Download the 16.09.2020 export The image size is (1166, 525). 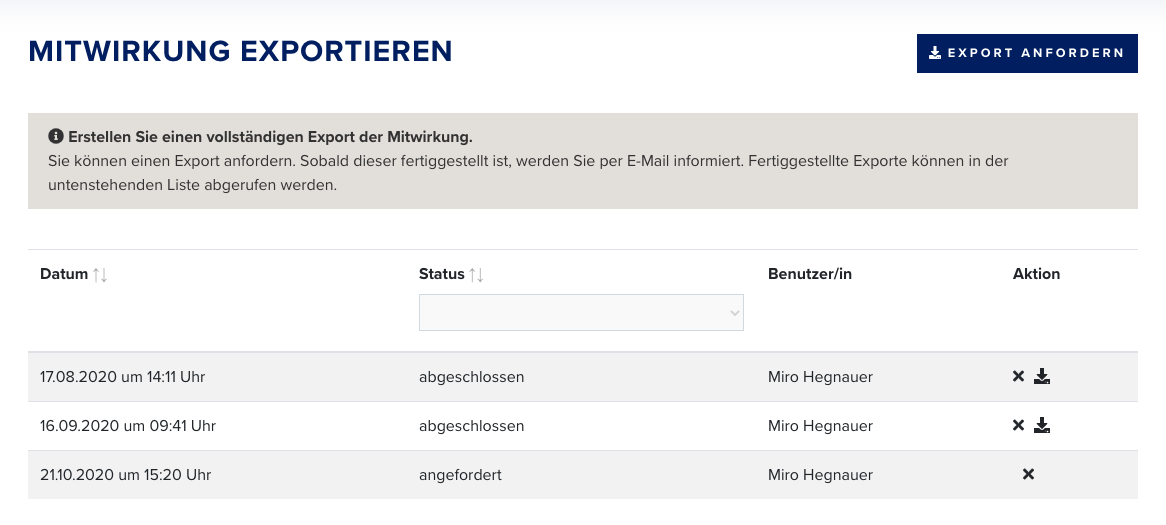tap(1042, 425)
